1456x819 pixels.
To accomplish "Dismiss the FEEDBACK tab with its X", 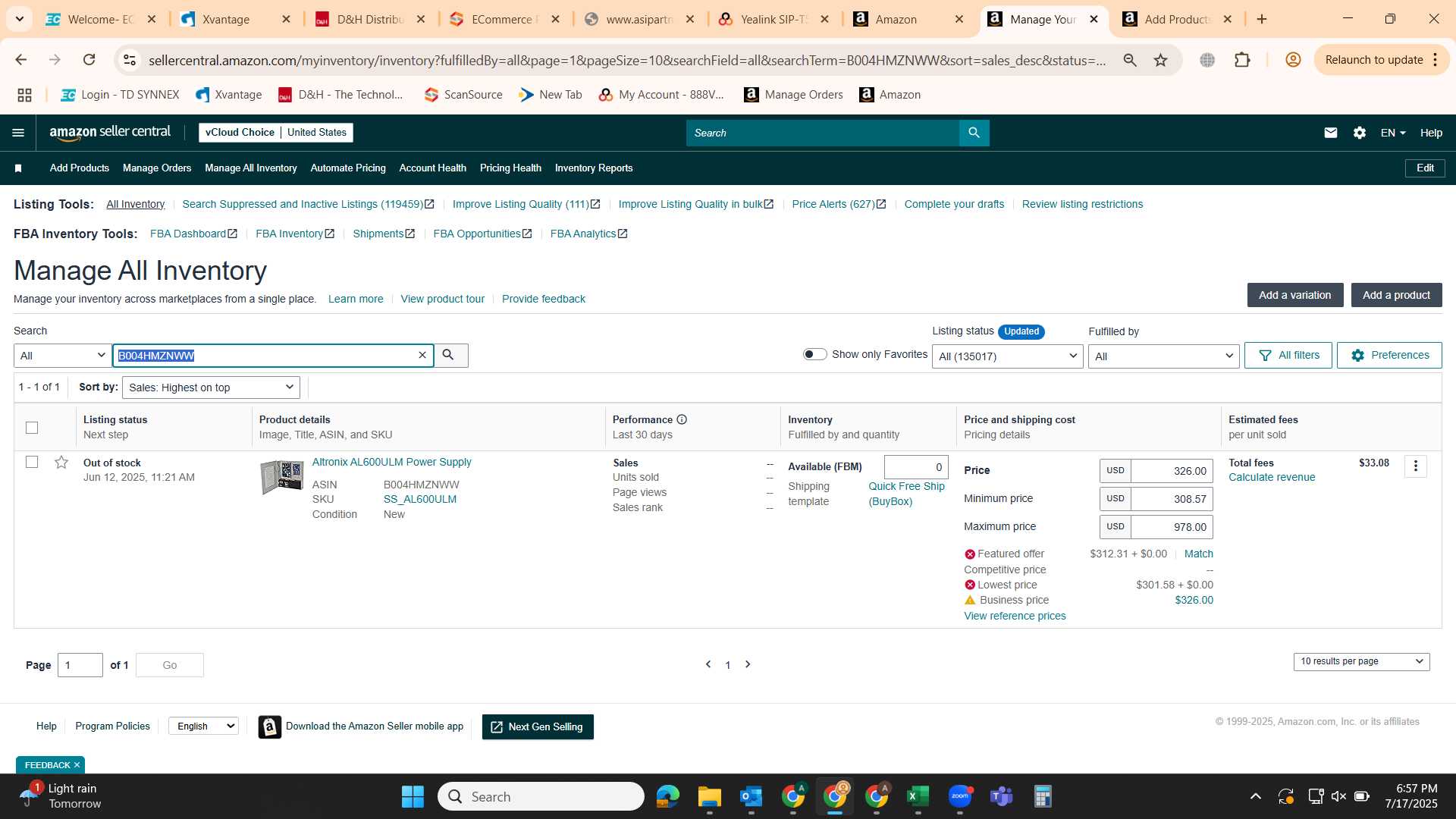I will [x=77, y=765].
